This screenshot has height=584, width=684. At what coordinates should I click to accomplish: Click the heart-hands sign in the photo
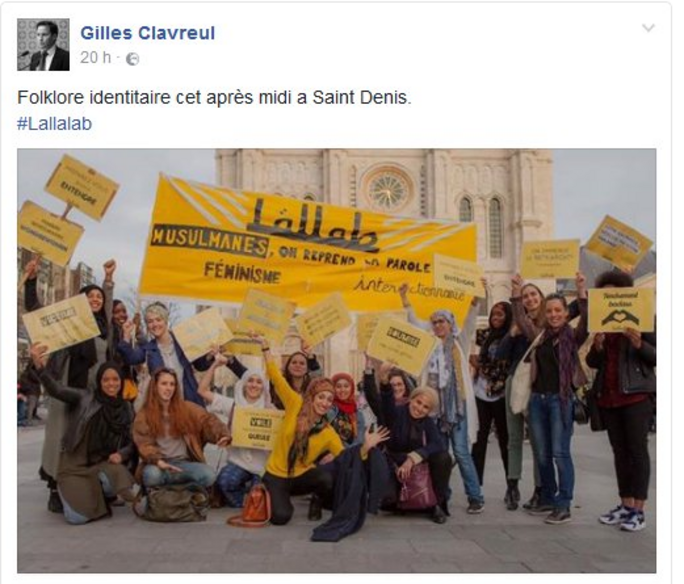621,311
